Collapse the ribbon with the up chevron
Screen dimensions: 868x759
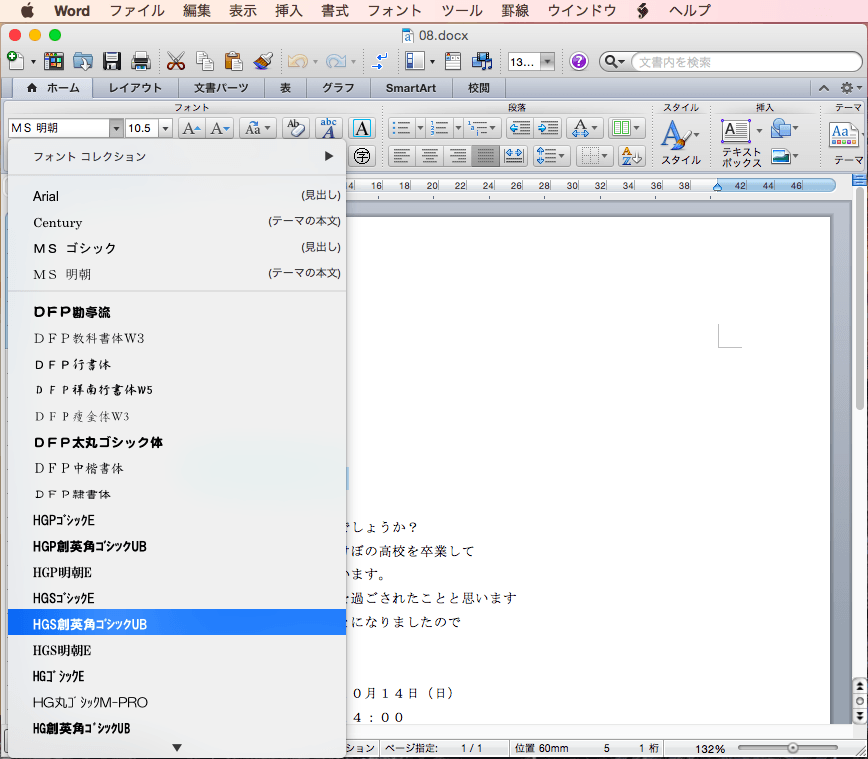824,88
